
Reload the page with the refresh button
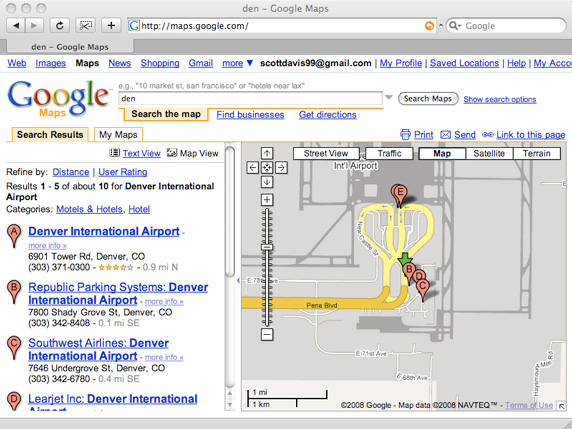(x=60, y=26)
